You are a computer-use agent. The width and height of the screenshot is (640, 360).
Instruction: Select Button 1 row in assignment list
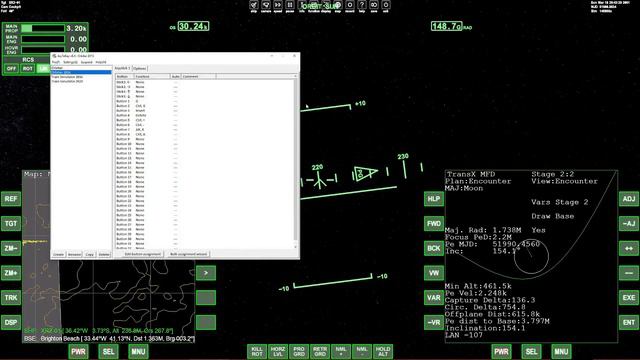(x=204, y=101)
